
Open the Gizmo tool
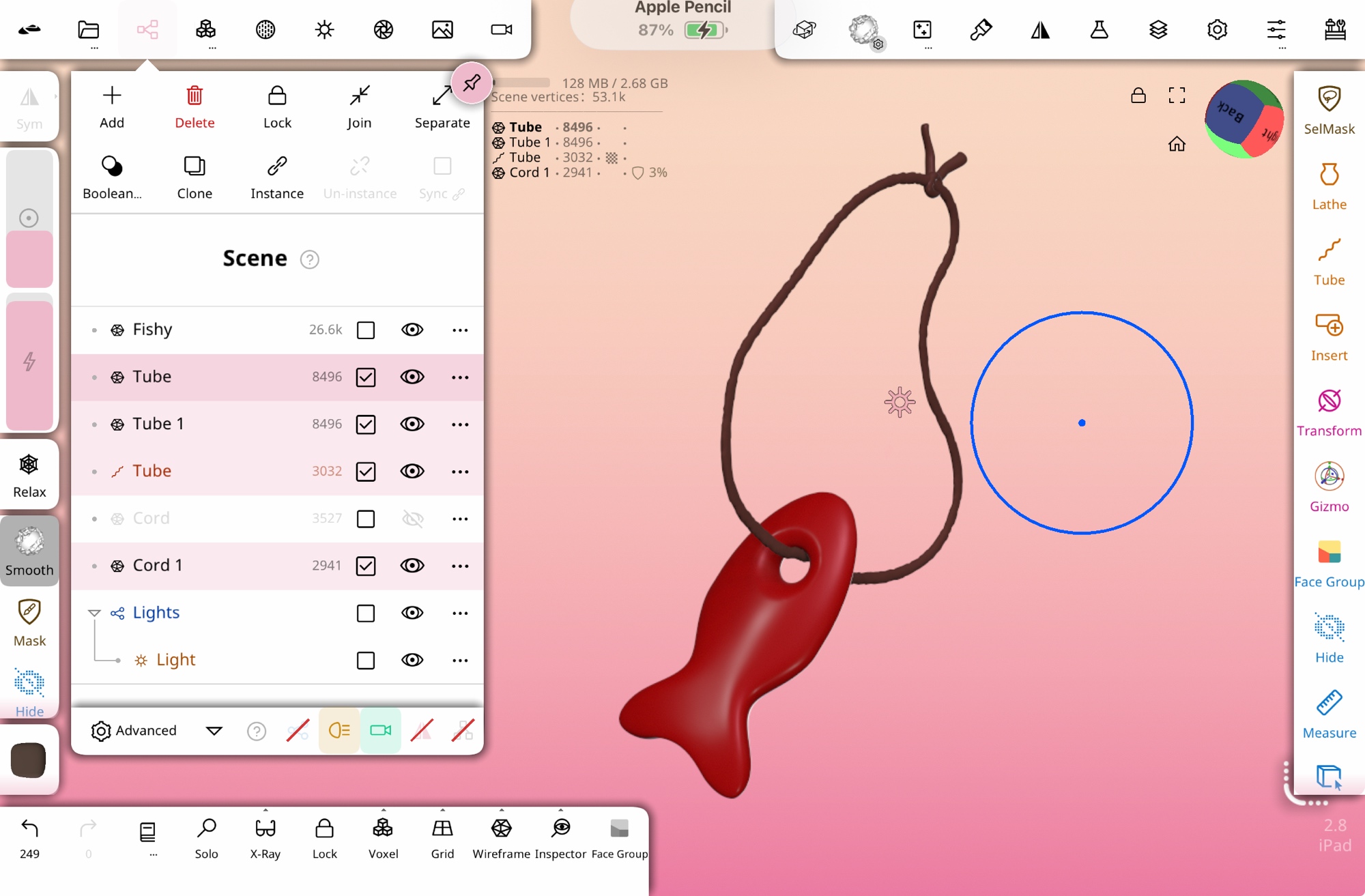tap(1328, 487)
